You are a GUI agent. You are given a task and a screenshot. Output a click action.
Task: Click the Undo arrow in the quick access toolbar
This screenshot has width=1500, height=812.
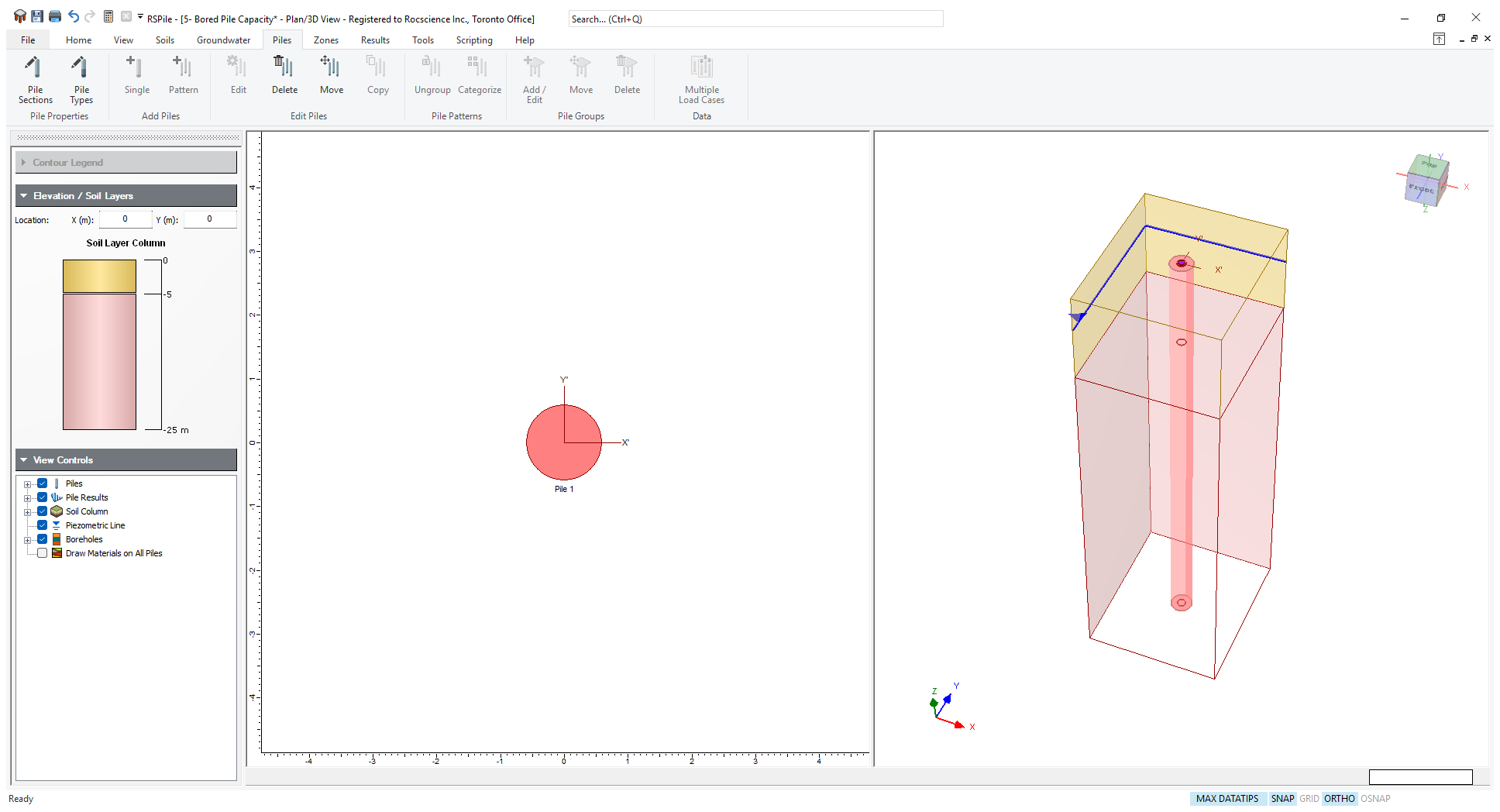pyautogui.click(x=73, y=16)
